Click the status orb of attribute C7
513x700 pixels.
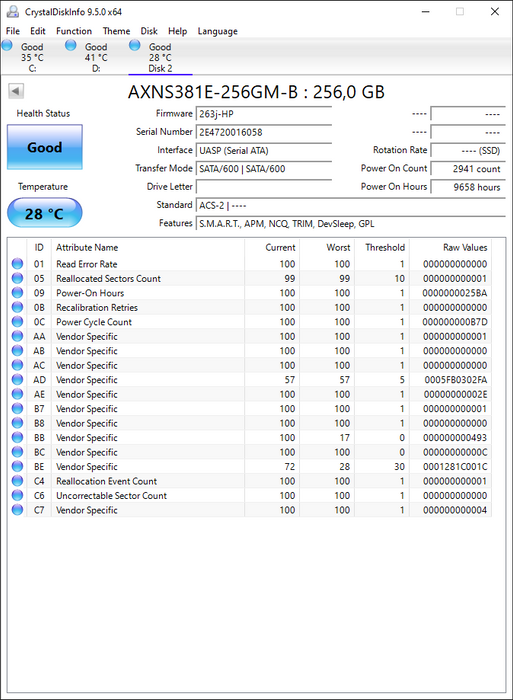coord(17,510)
